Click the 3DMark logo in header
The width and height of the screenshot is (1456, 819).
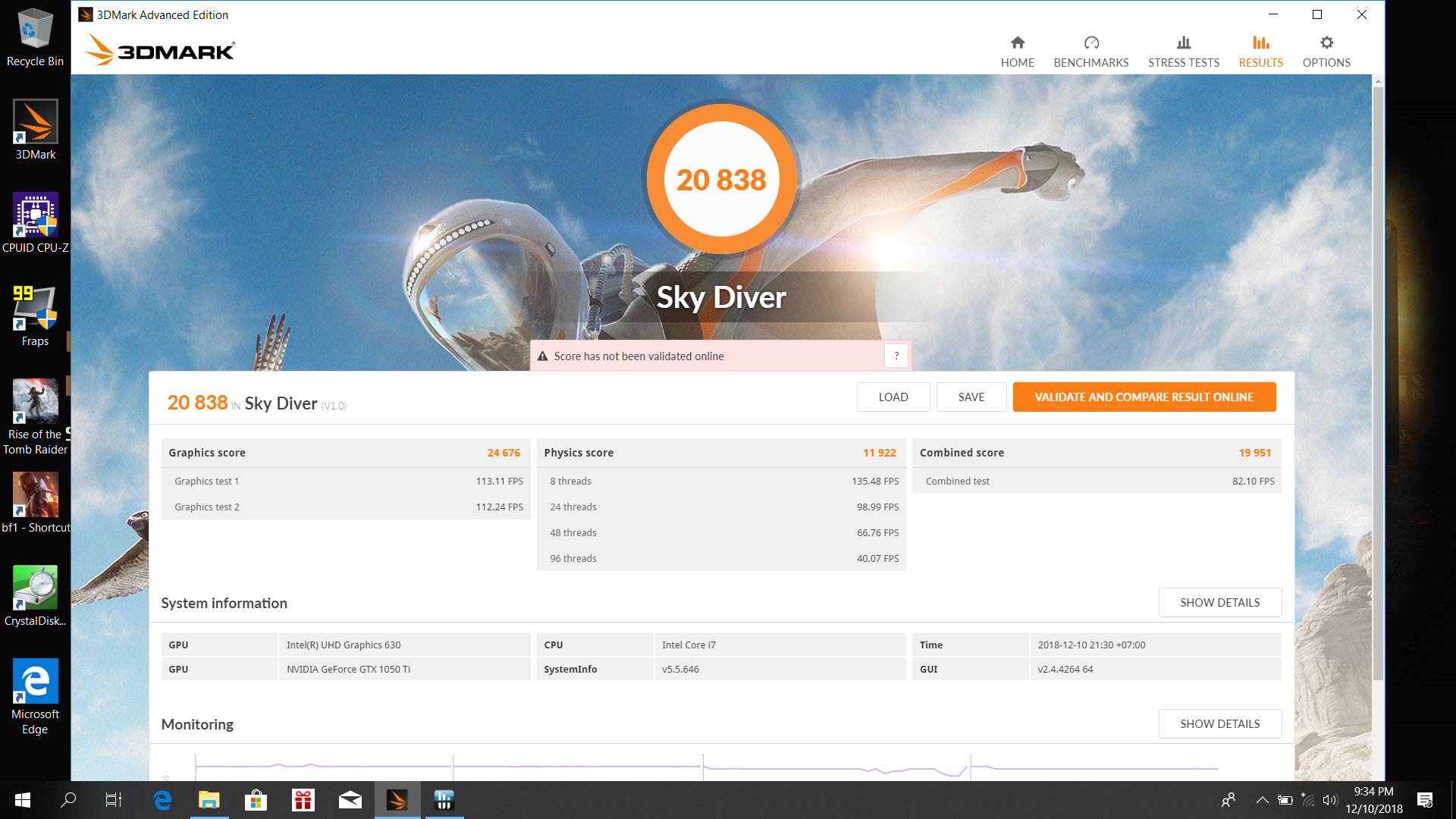pyautogui.click(x=160, y=50)
